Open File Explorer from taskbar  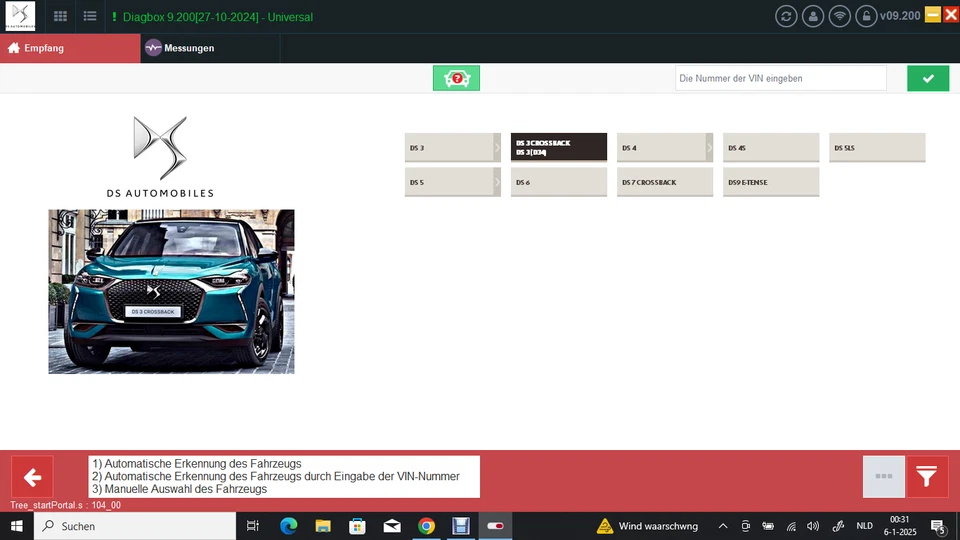coord(323,526)
